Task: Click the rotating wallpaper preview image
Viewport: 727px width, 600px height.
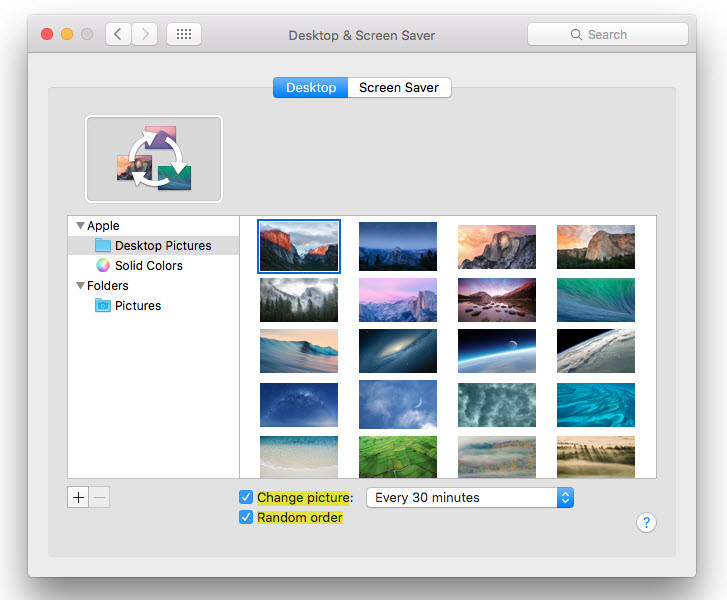Action: point(154,159)
